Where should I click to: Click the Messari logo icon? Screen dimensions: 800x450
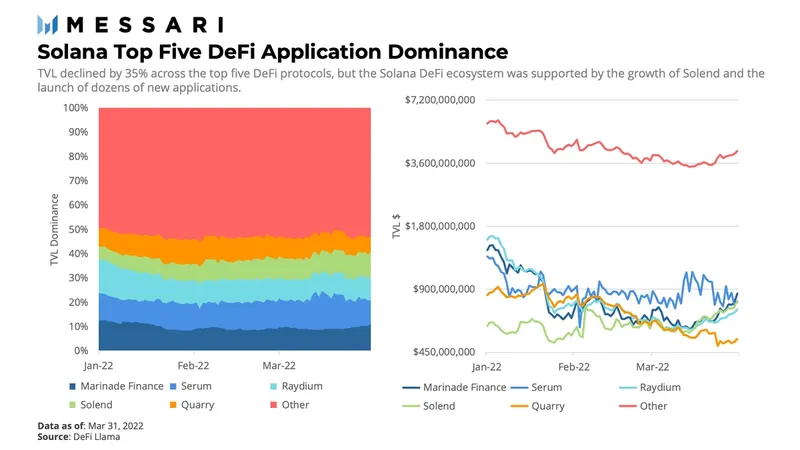click(x=47, y=24)
